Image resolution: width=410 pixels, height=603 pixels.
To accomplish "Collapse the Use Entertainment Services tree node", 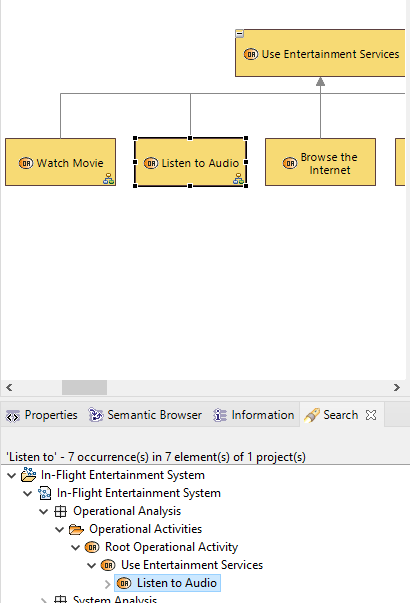I will tap(92, 565).
